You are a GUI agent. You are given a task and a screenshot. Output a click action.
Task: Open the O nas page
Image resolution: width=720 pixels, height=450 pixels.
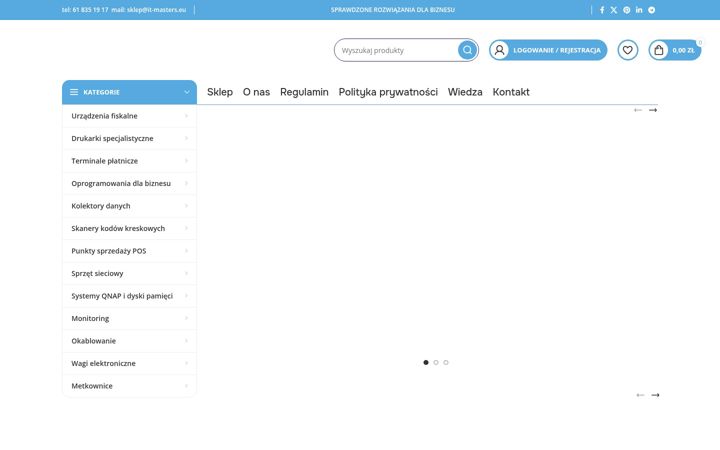(x=256, y=92)
